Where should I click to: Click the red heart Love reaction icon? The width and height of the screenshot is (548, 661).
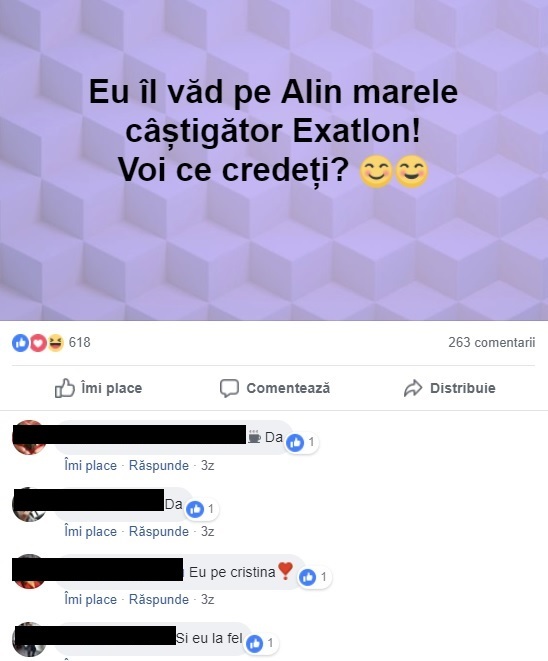tap(38, 343)
